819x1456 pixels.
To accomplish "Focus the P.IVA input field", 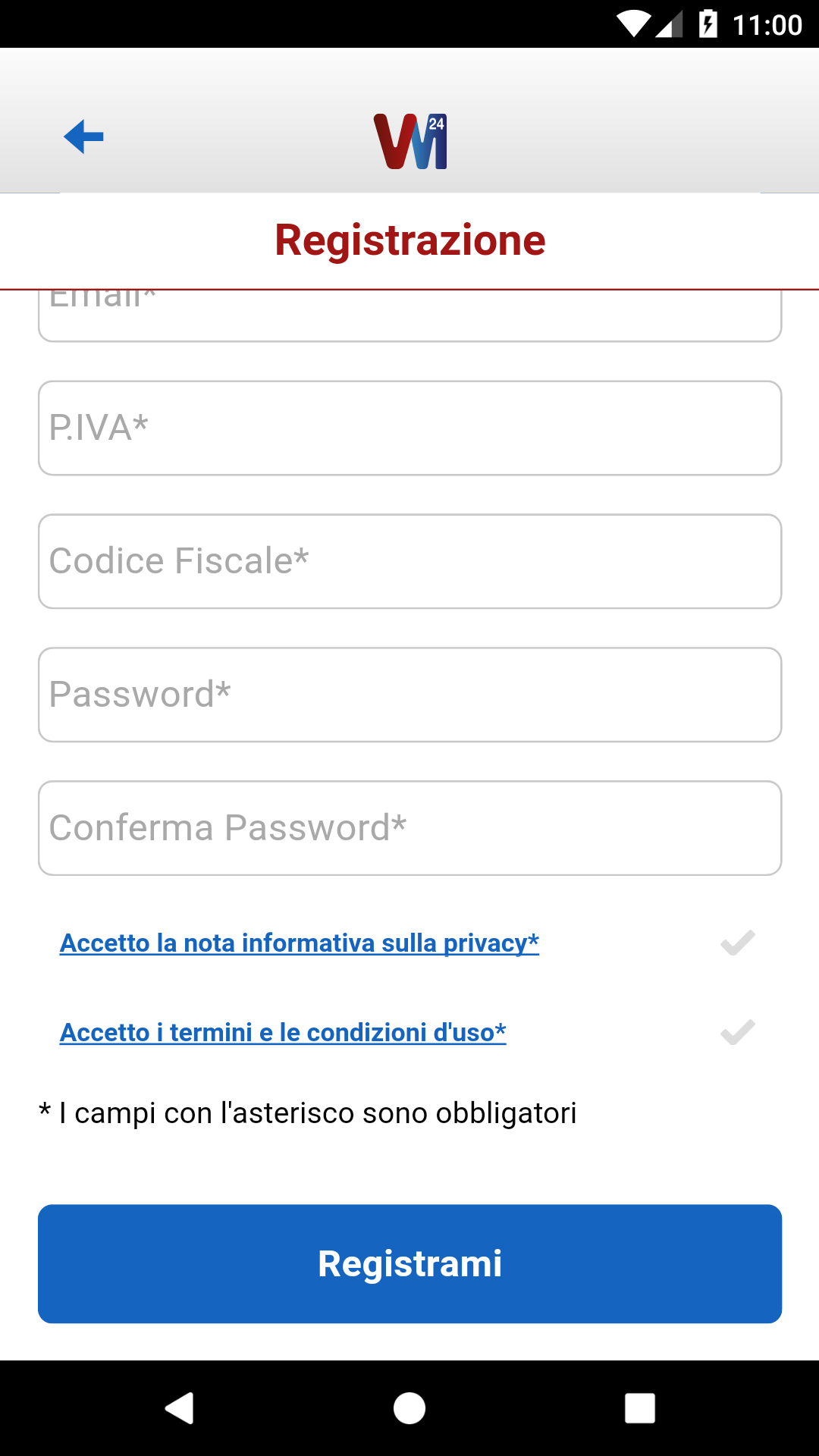I will 409,428.
